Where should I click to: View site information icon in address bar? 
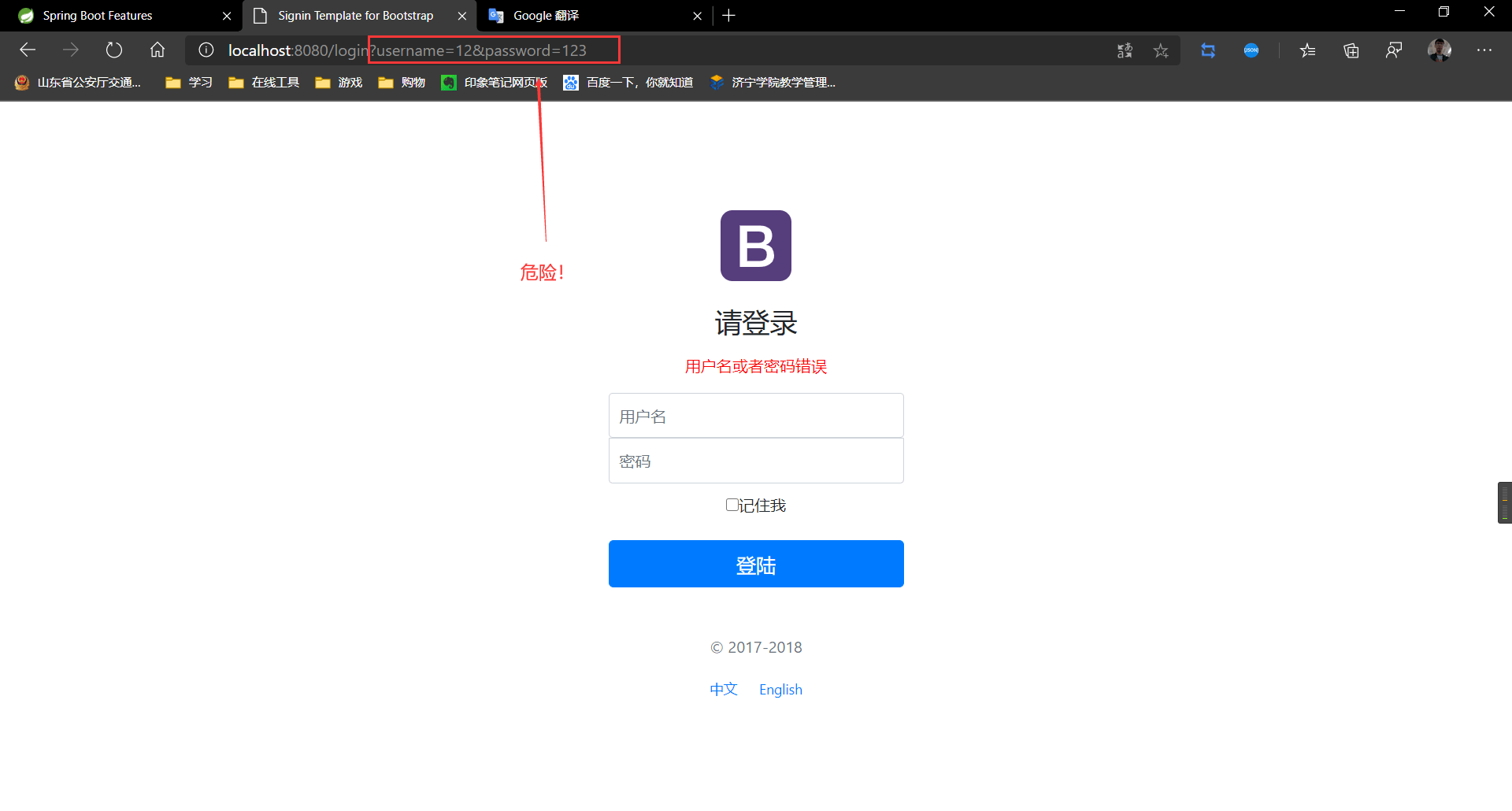pos(206,50)
